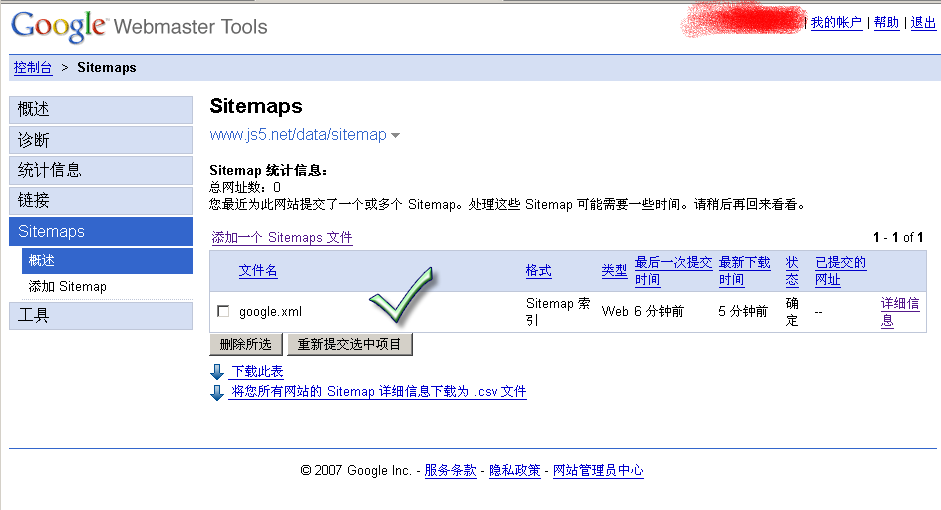This screenshot has width=941, height=510.
Task: Click the 确定 status cell
Action: point(792,312)
